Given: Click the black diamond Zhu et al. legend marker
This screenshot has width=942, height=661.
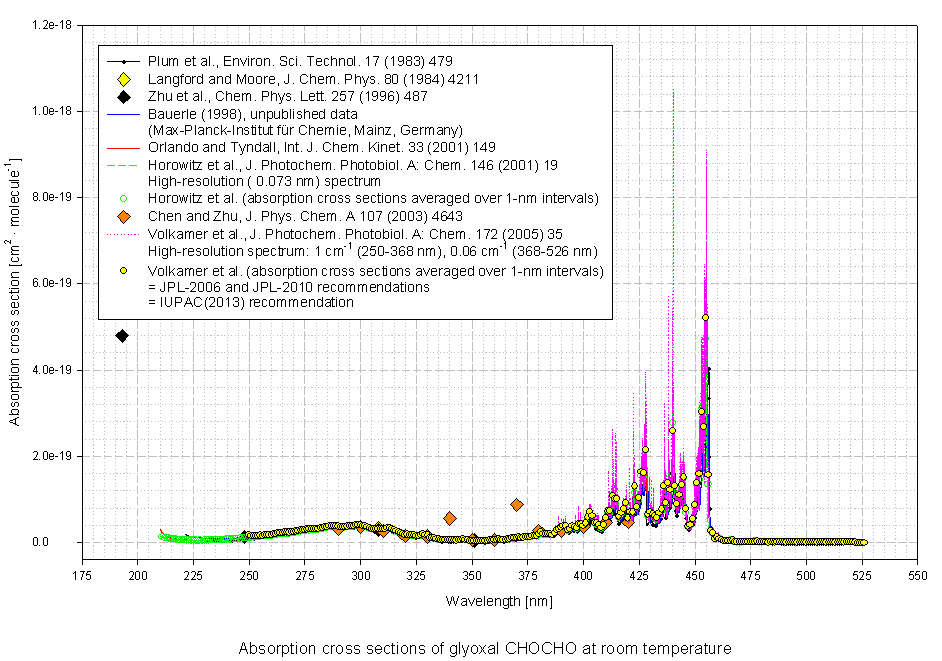Looking at the screenshot, I should click(x=124, y=97).
